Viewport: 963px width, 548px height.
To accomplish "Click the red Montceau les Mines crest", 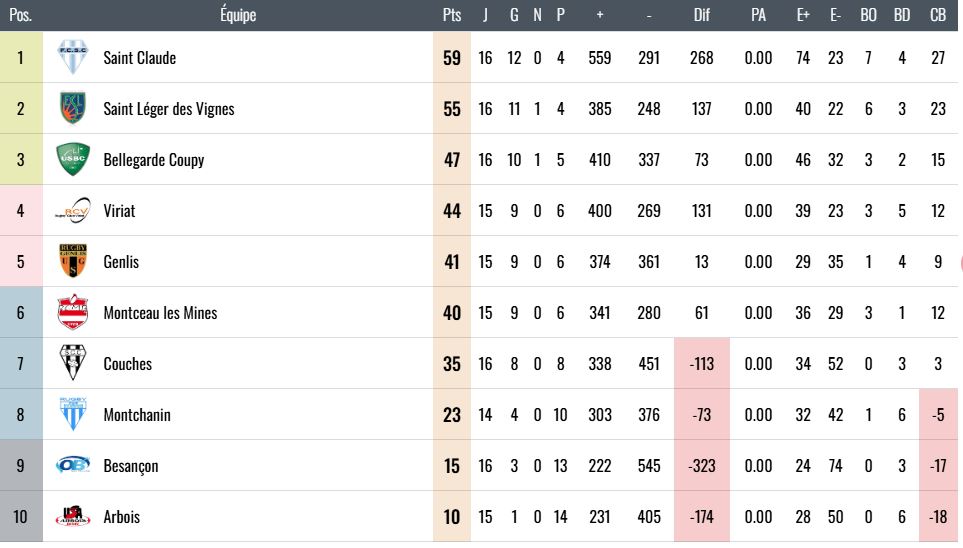I will point(72,312).
